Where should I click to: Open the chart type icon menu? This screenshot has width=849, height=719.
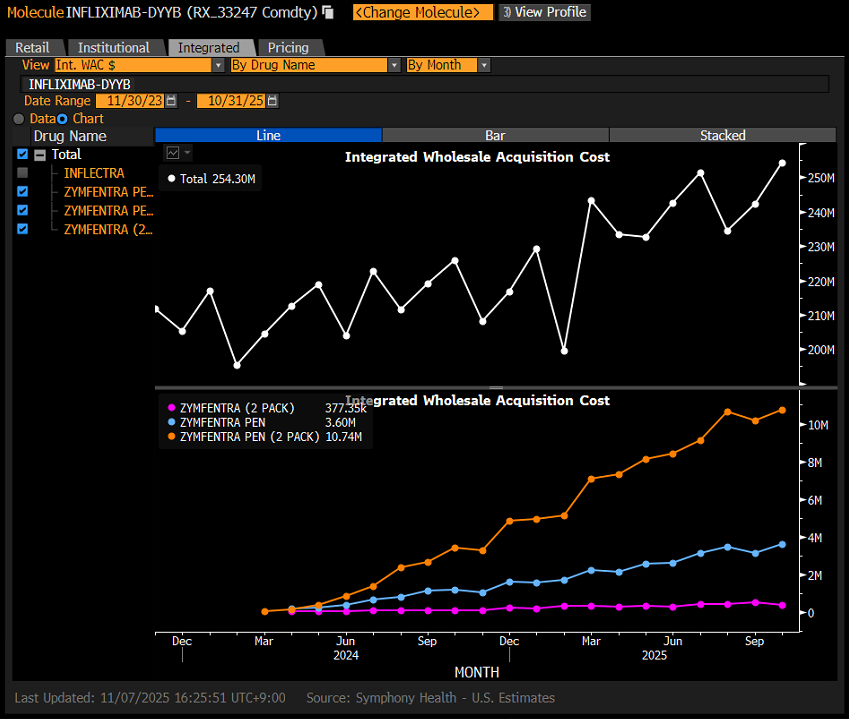coord(173,153)
